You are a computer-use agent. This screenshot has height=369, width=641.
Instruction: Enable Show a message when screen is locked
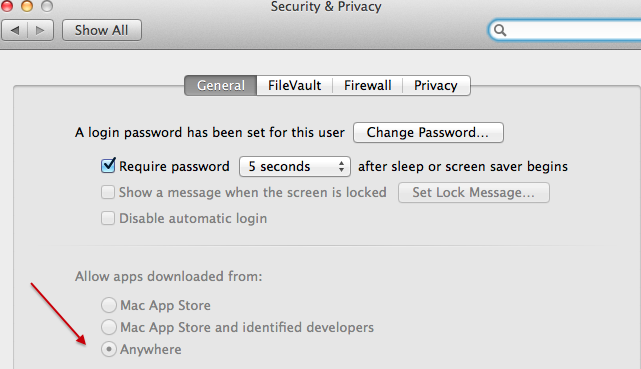[108, 192]
